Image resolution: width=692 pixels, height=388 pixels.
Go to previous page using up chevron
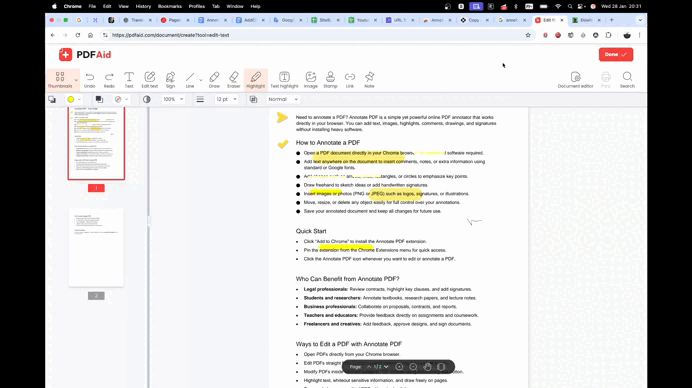[369, 367]
